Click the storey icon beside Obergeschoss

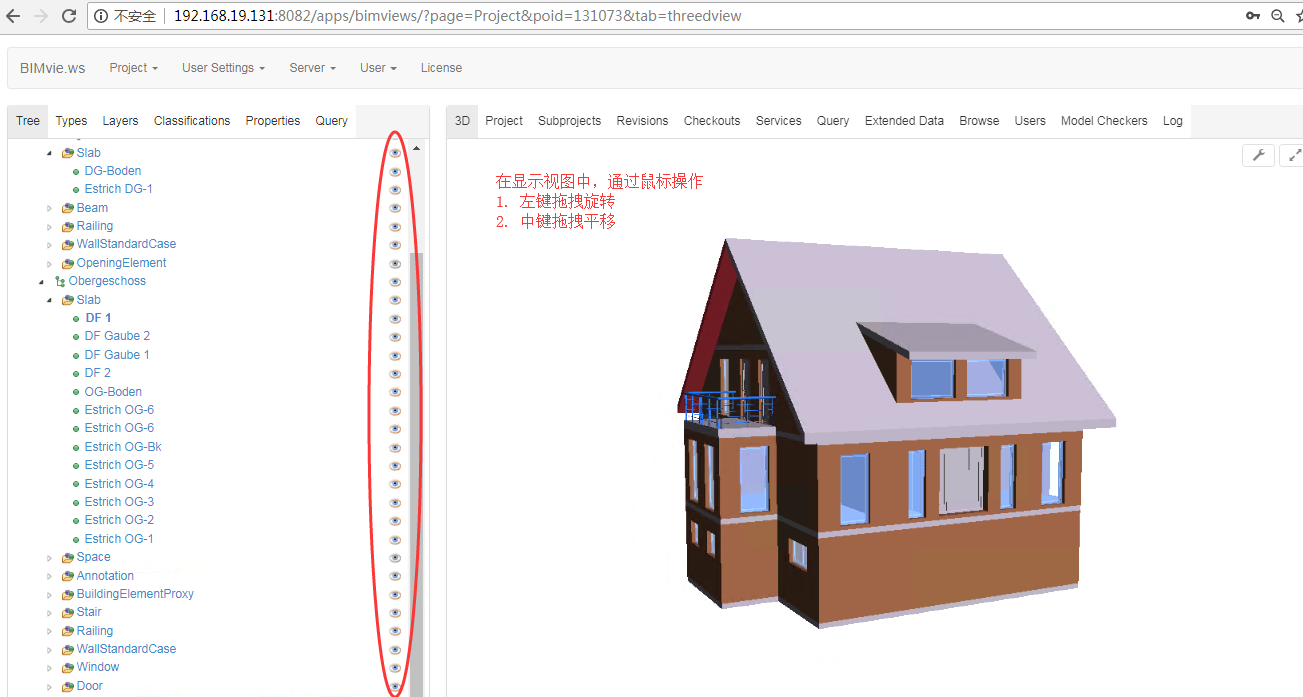tap(58, 281)
